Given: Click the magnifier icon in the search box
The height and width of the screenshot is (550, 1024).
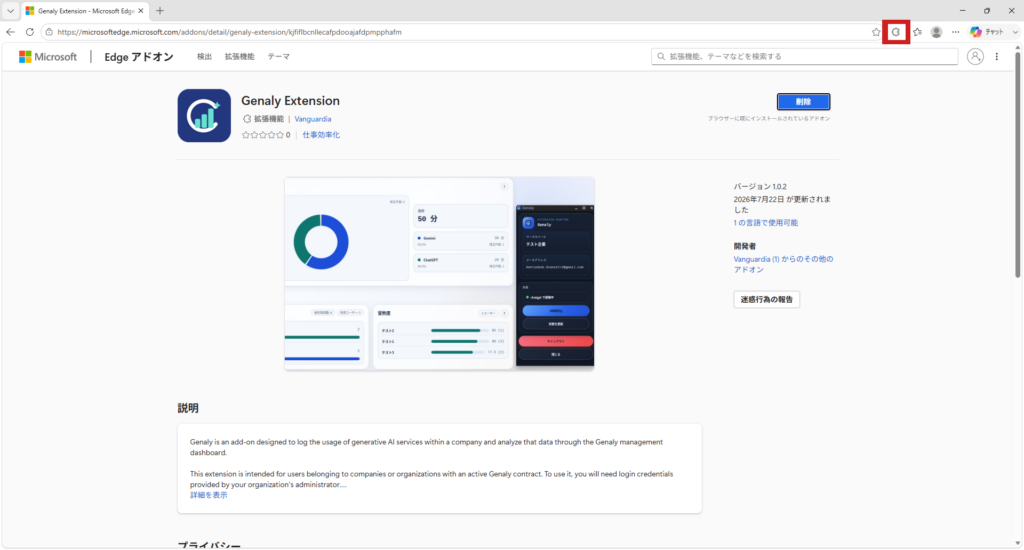Looking at the screenshot, I should pos(661,57).
